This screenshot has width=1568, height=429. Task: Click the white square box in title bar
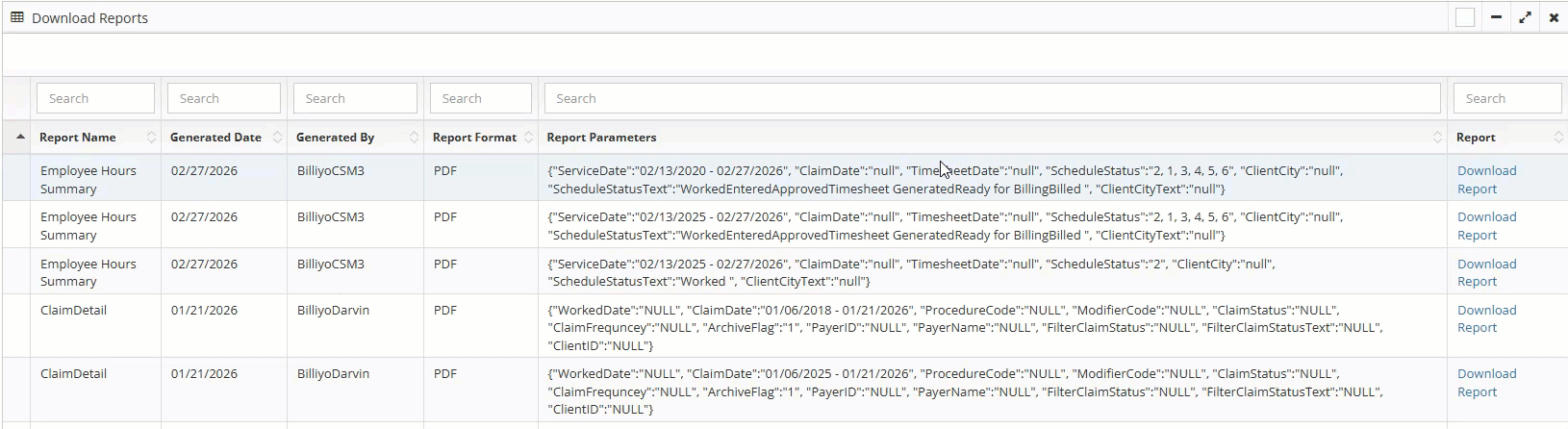click(1465, 17)
